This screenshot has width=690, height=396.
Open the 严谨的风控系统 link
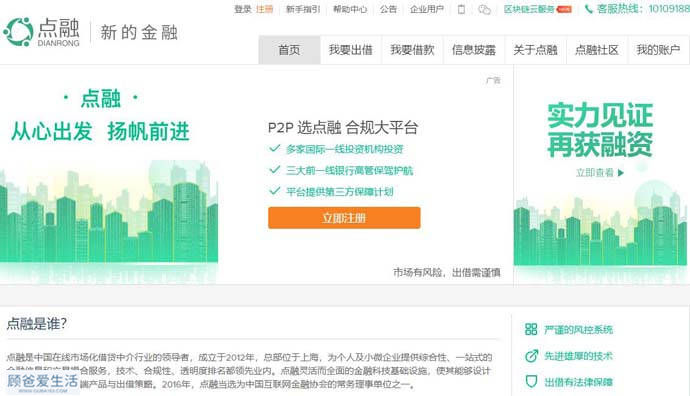click(578, 330)
